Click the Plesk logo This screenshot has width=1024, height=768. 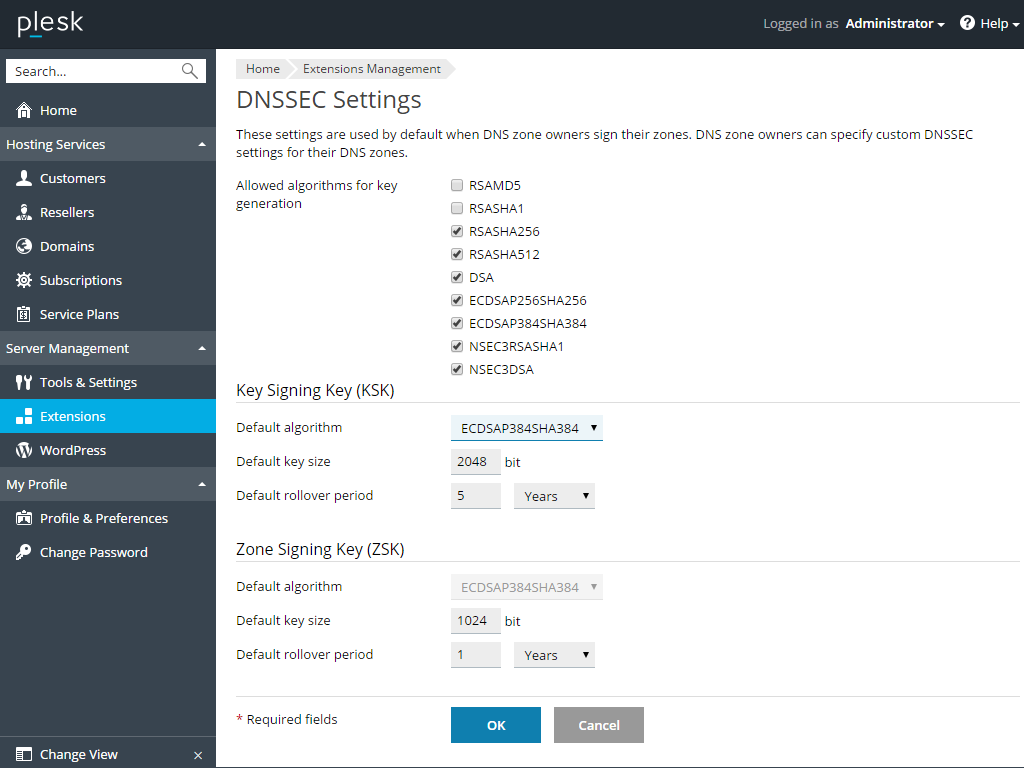click(x=50, y=24)
